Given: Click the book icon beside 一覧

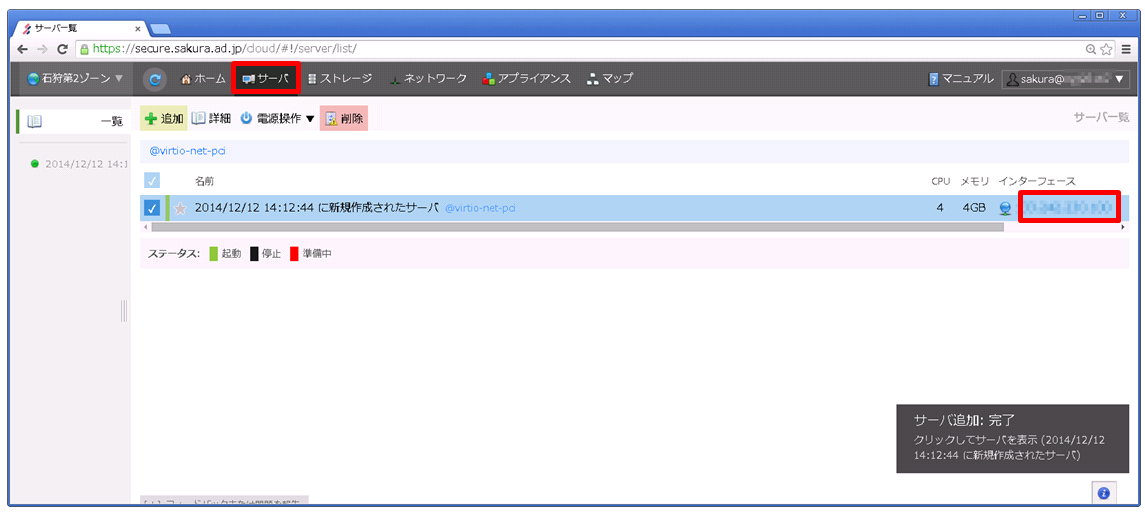Looking at the screenshot, I should [x=35, y=121].
